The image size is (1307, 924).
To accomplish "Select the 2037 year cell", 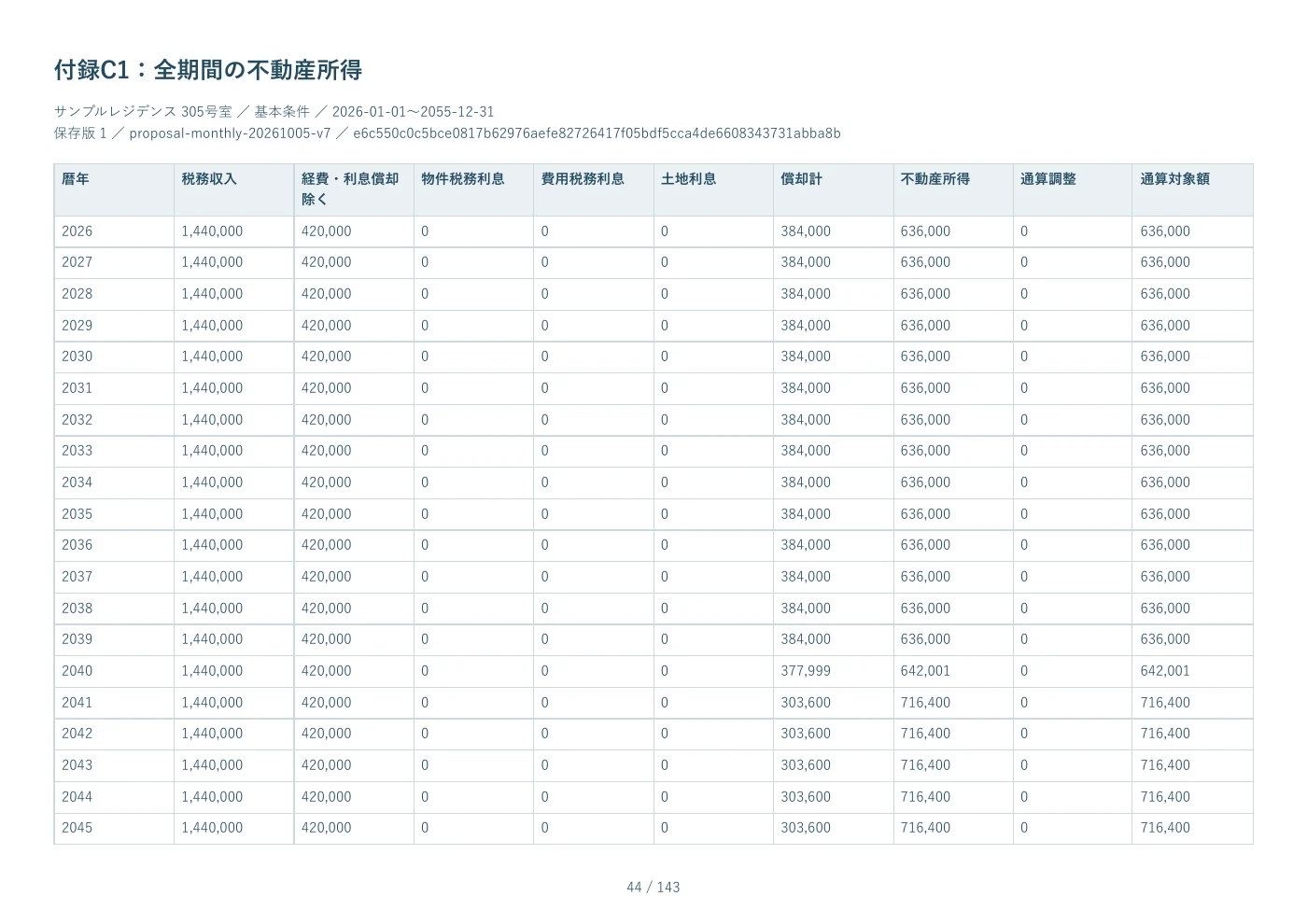I will click(x=114, y=577).
